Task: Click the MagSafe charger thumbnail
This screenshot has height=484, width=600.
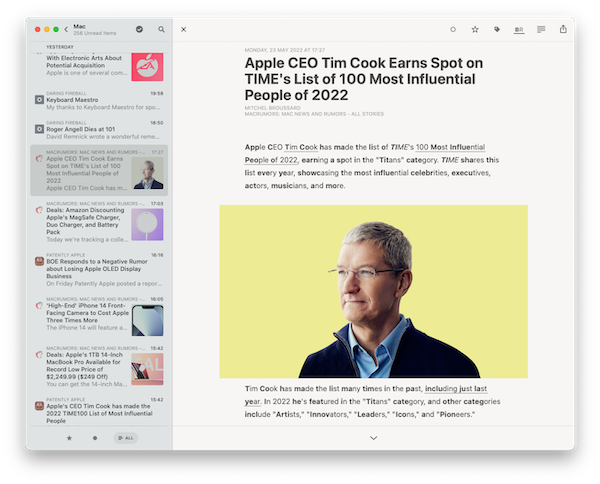Action: [147, 225]
